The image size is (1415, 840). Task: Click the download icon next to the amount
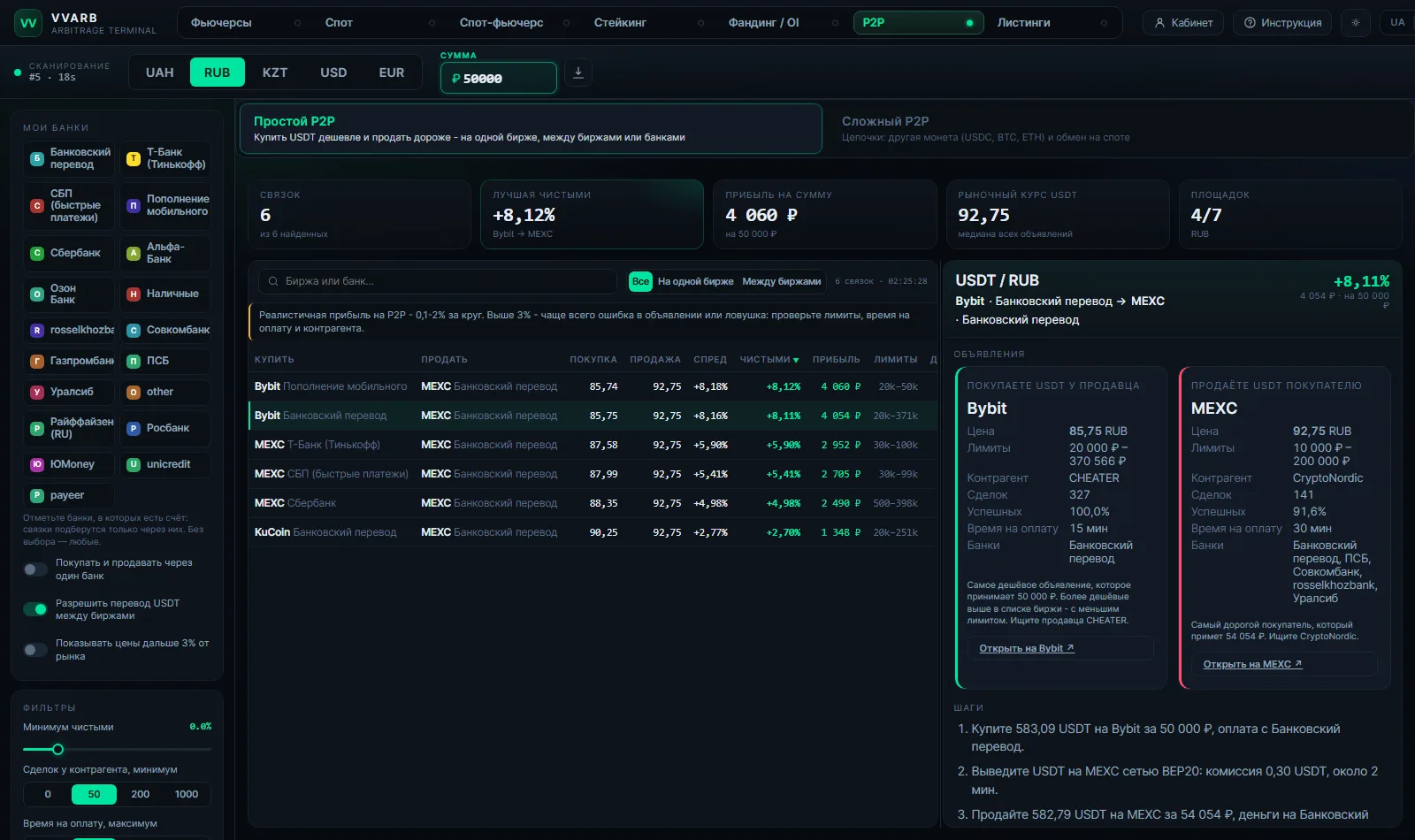[578, 73]
